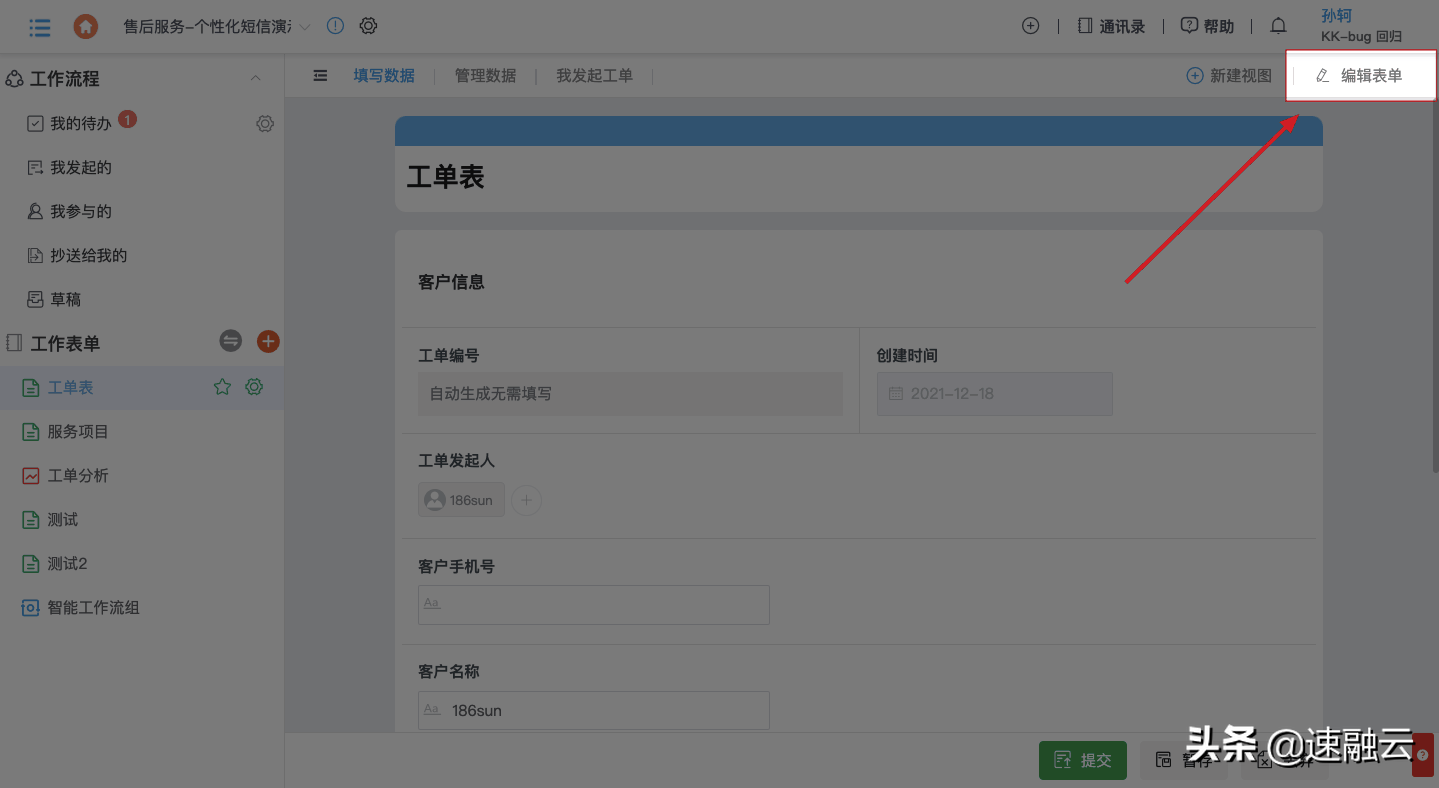Favorite 工单表 with star icon

(222, 387)
